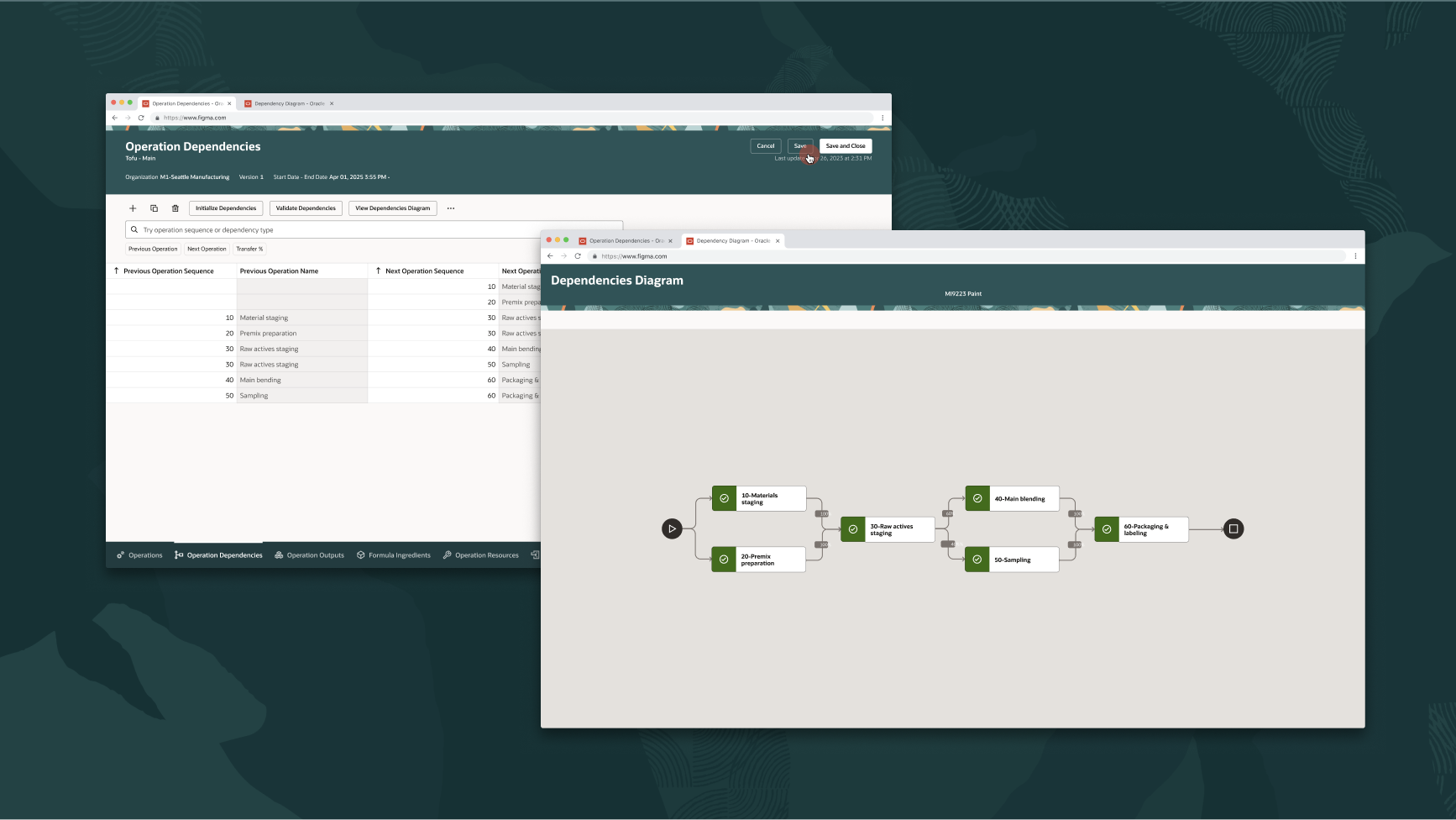This screenshot has height=820, width=1456.
Task: Click the end (stop) node in the diagram
Action: 1233,528
